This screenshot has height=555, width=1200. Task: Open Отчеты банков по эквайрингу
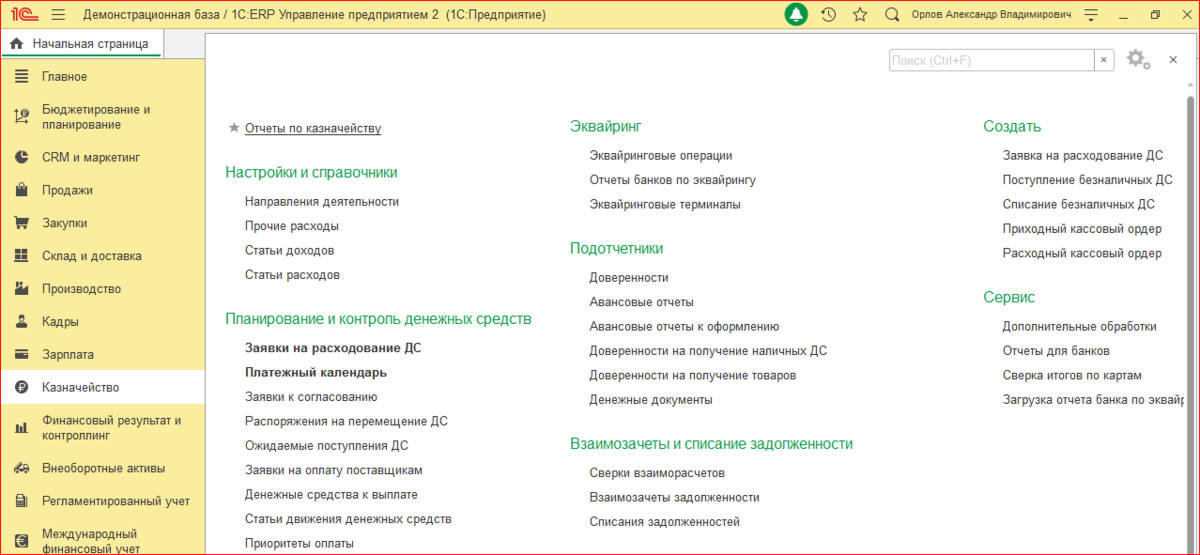tap(673, 180)
